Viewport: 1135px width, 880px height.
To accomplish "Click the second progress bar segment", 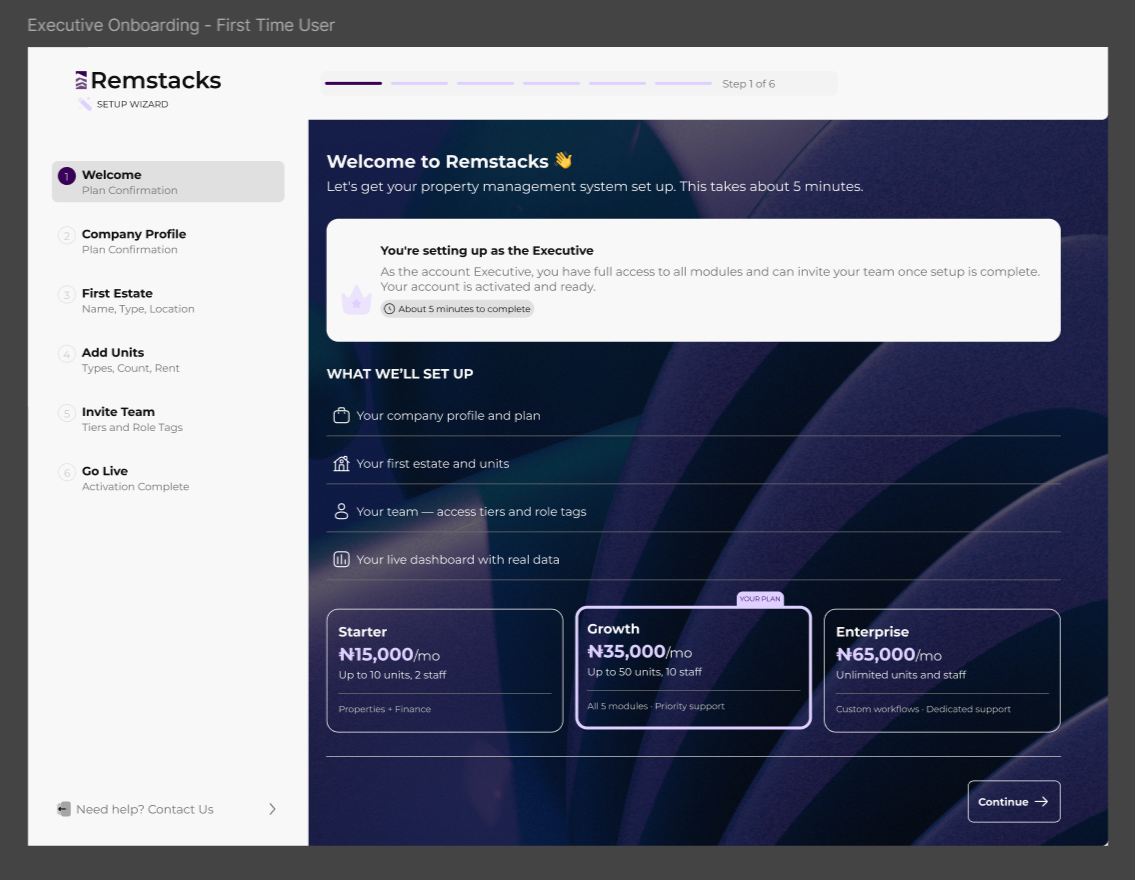I will 419,83.
